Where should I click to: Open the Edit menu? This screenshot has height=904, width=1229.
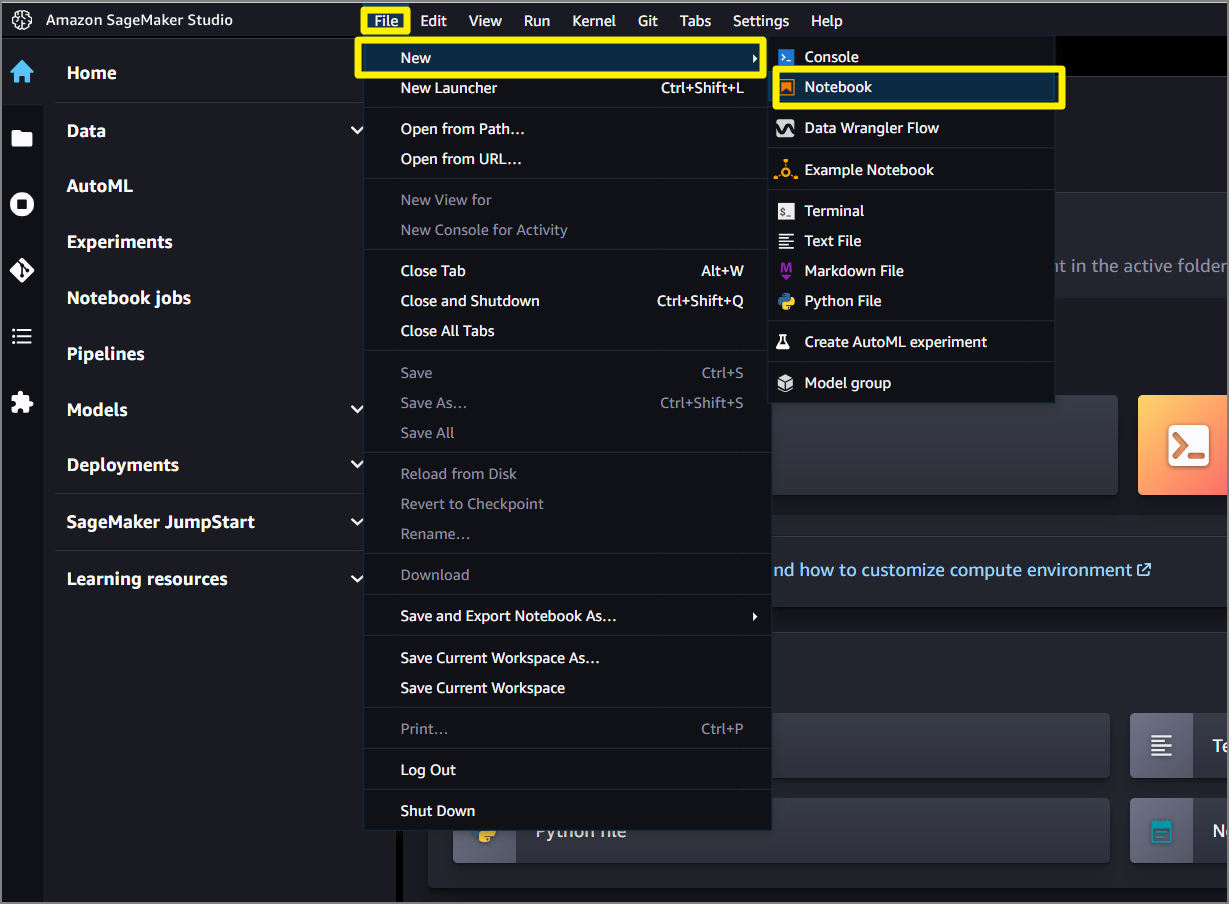pyautogui.click(x=433, y=20)
